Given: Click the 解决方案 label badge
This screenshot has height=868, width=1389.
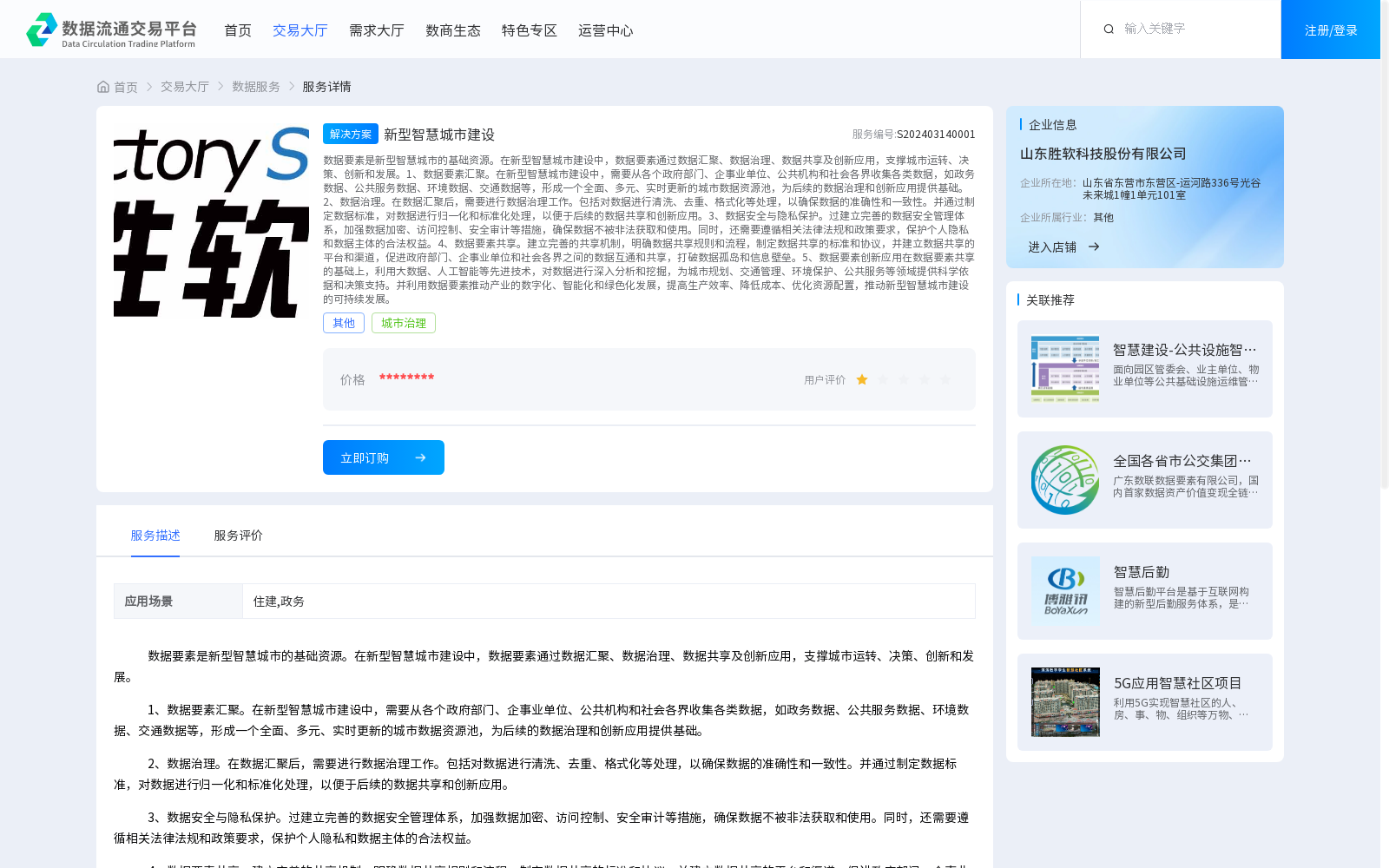Looking at the screenshot, I should 351,134.
